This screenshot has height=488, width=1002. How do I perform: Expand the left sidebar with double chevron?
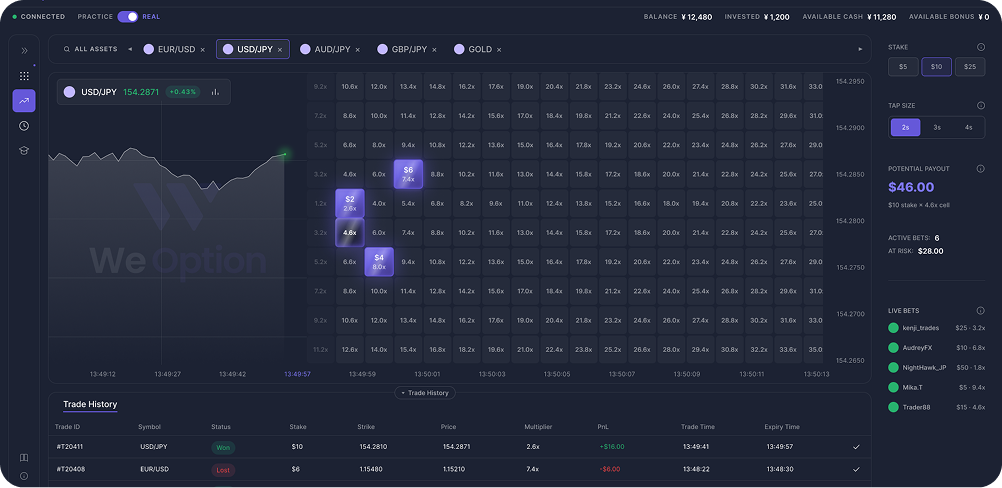tap(24, 50)
